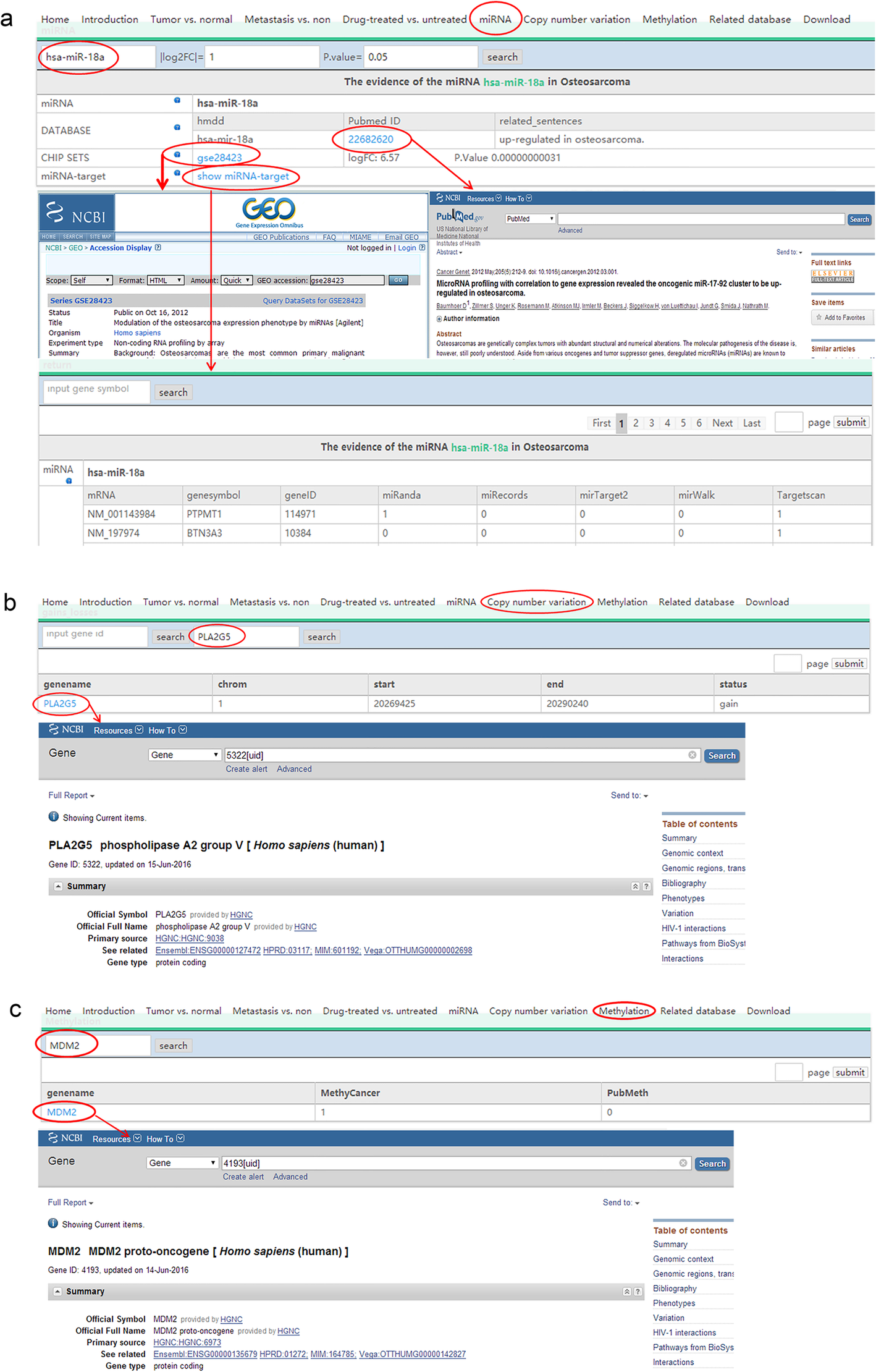Open miRNA tab in panel a
This screenshot has width=876, height=1372.
(495, 19)
